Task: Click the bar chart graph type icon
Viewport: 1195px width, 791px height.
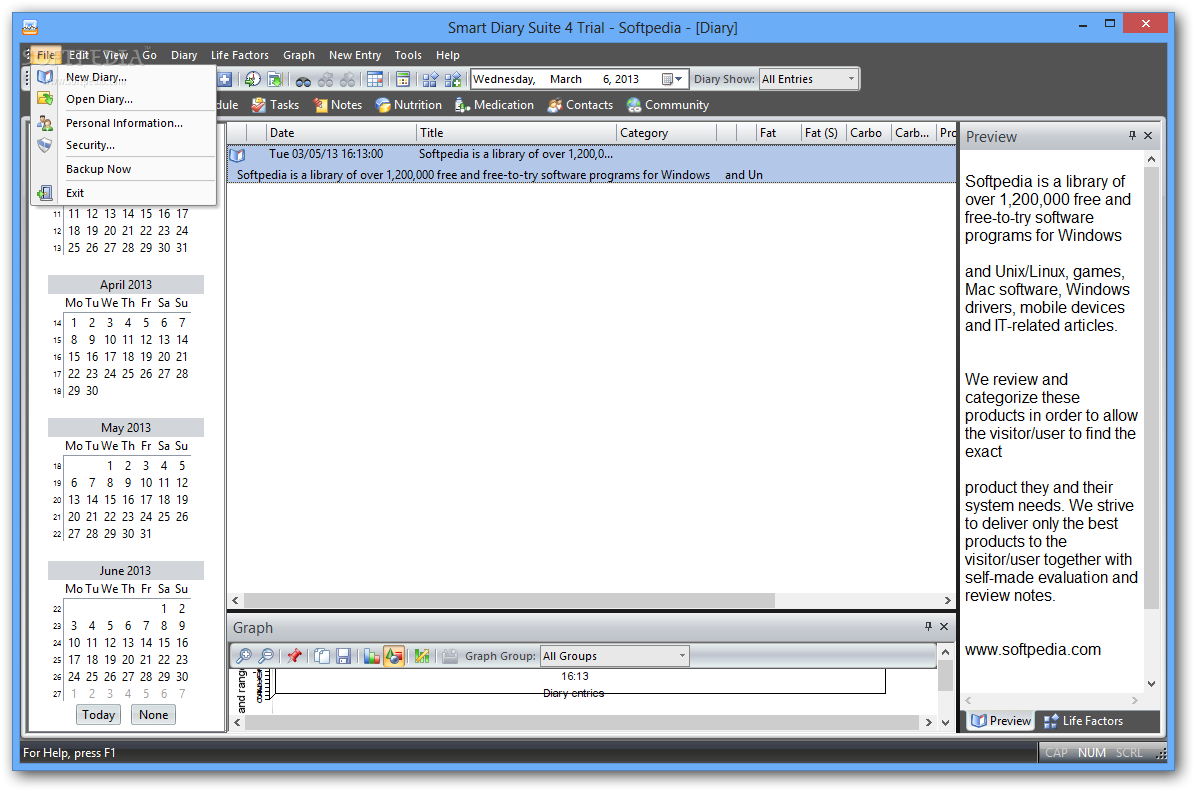Action: pyautogui.click(x=372, y=655)
